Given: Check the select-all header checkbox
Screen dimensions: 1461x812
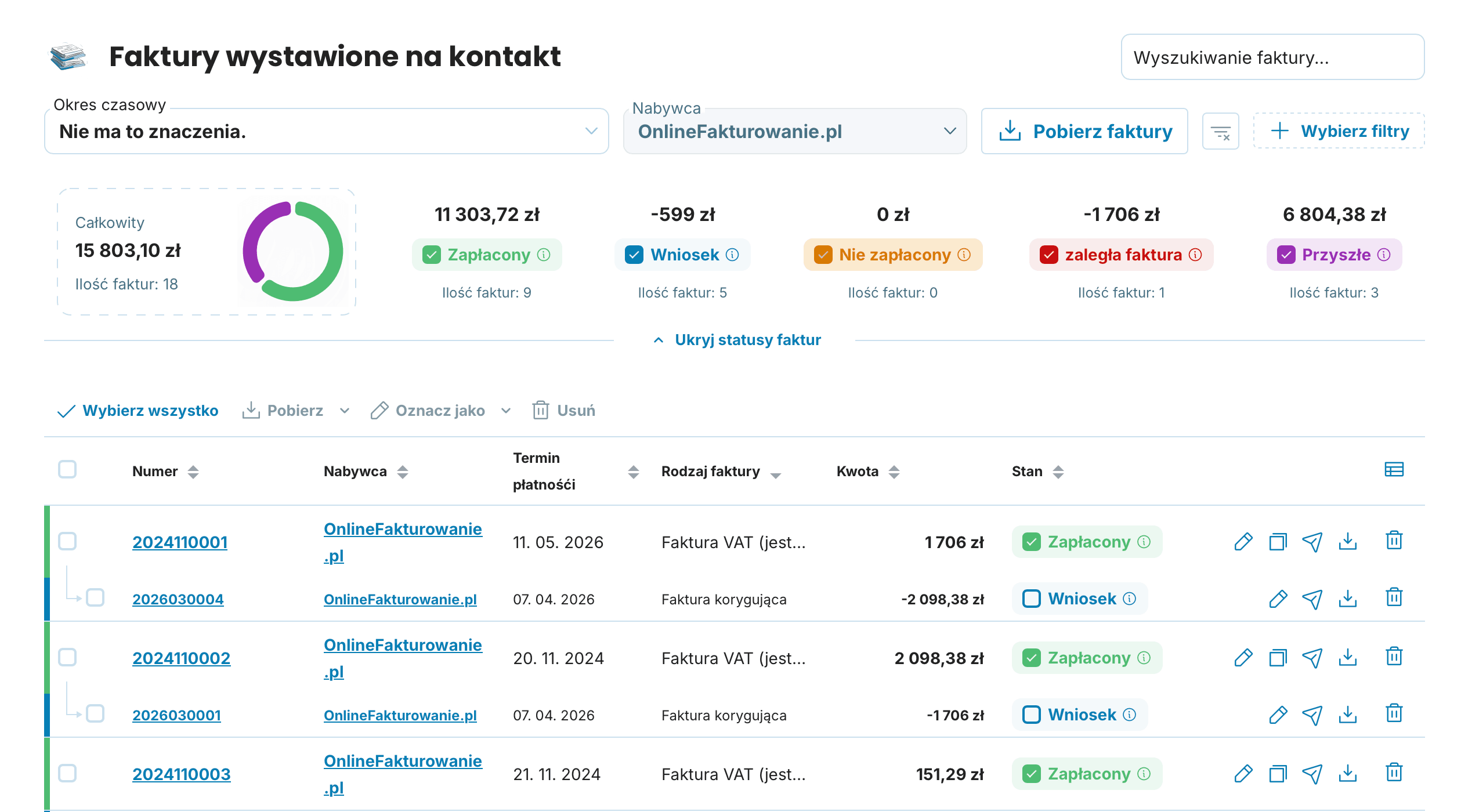Looking at the screenshot, I should 67,469.
